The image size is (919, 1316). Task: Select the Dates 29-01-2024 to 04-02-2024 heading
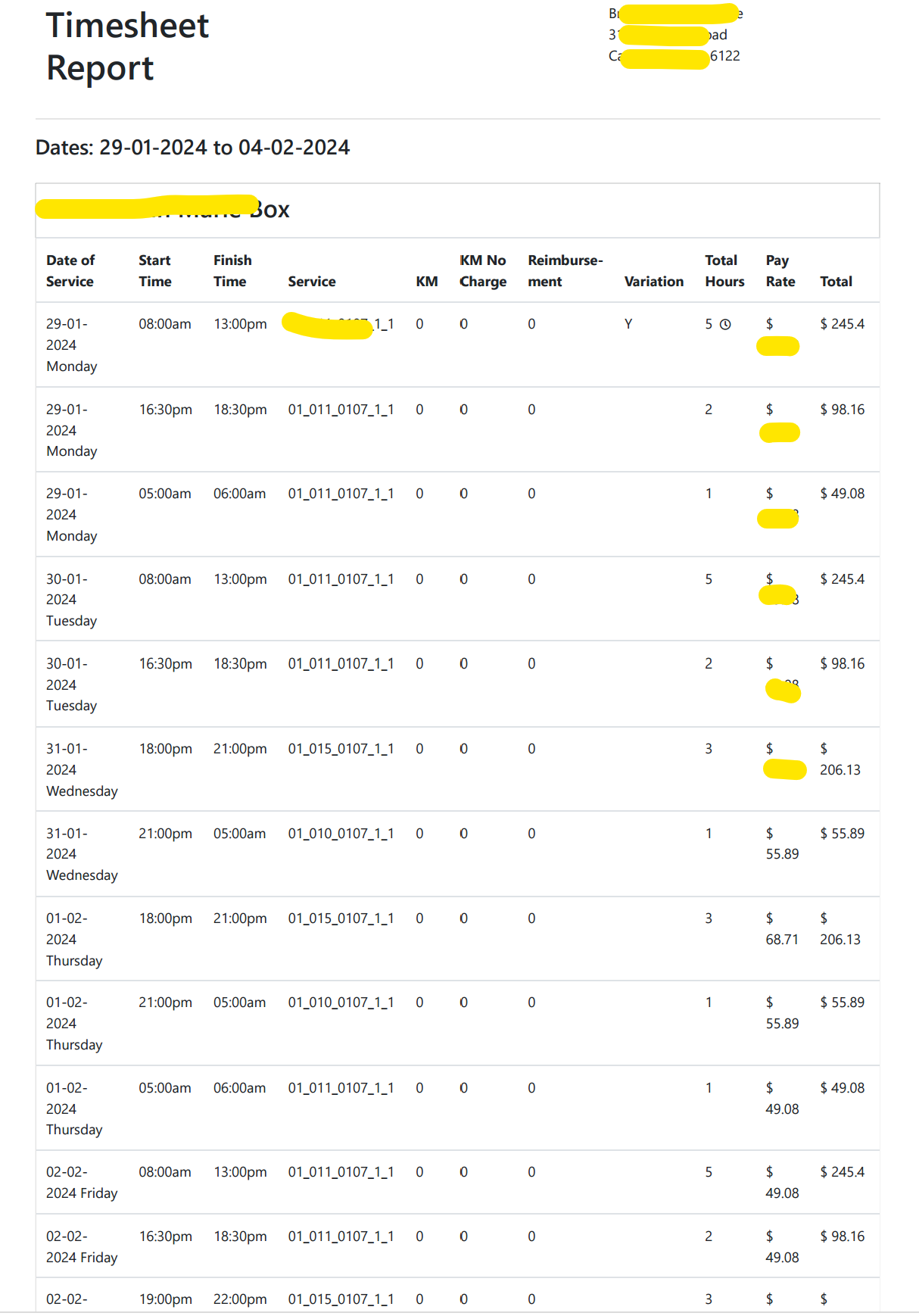coord(192,148)
